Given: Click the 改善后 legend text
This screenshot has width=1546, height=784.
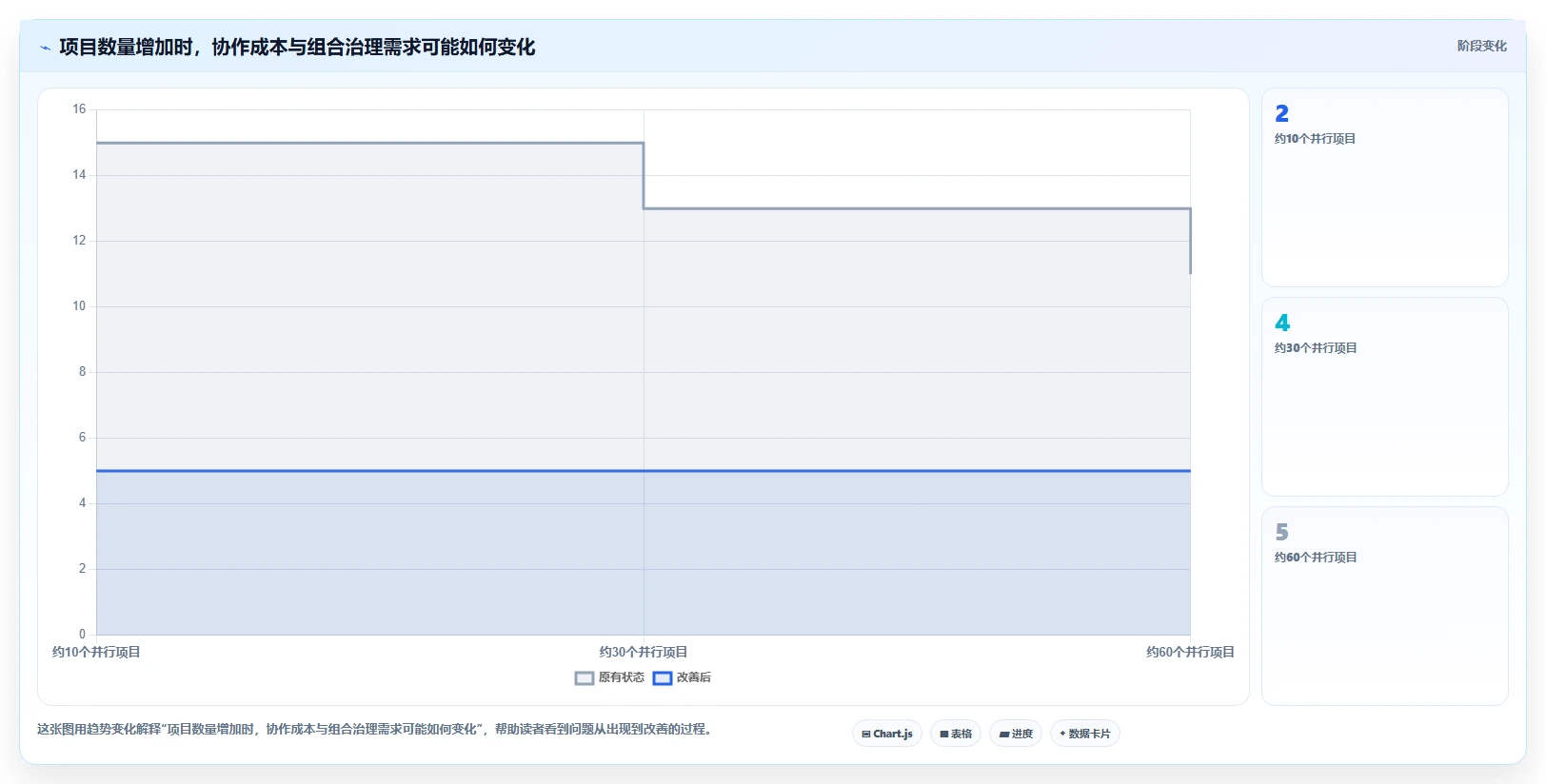Looking at the screenshot, I should click(694, 677).
